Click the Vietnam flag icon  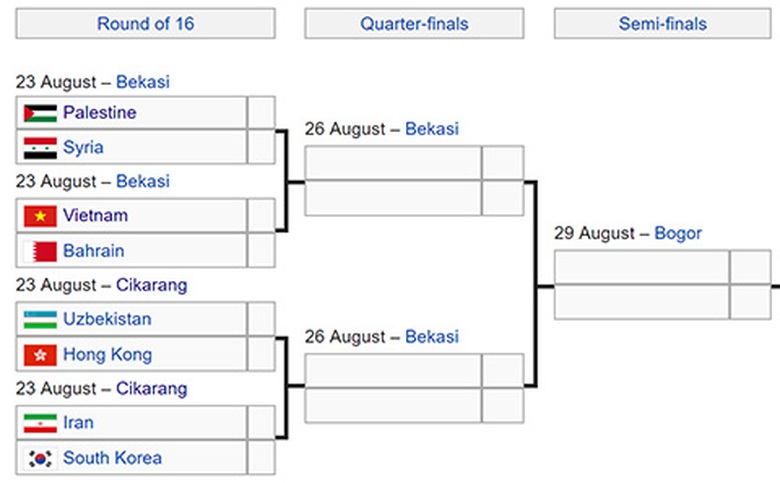(40, 216)
